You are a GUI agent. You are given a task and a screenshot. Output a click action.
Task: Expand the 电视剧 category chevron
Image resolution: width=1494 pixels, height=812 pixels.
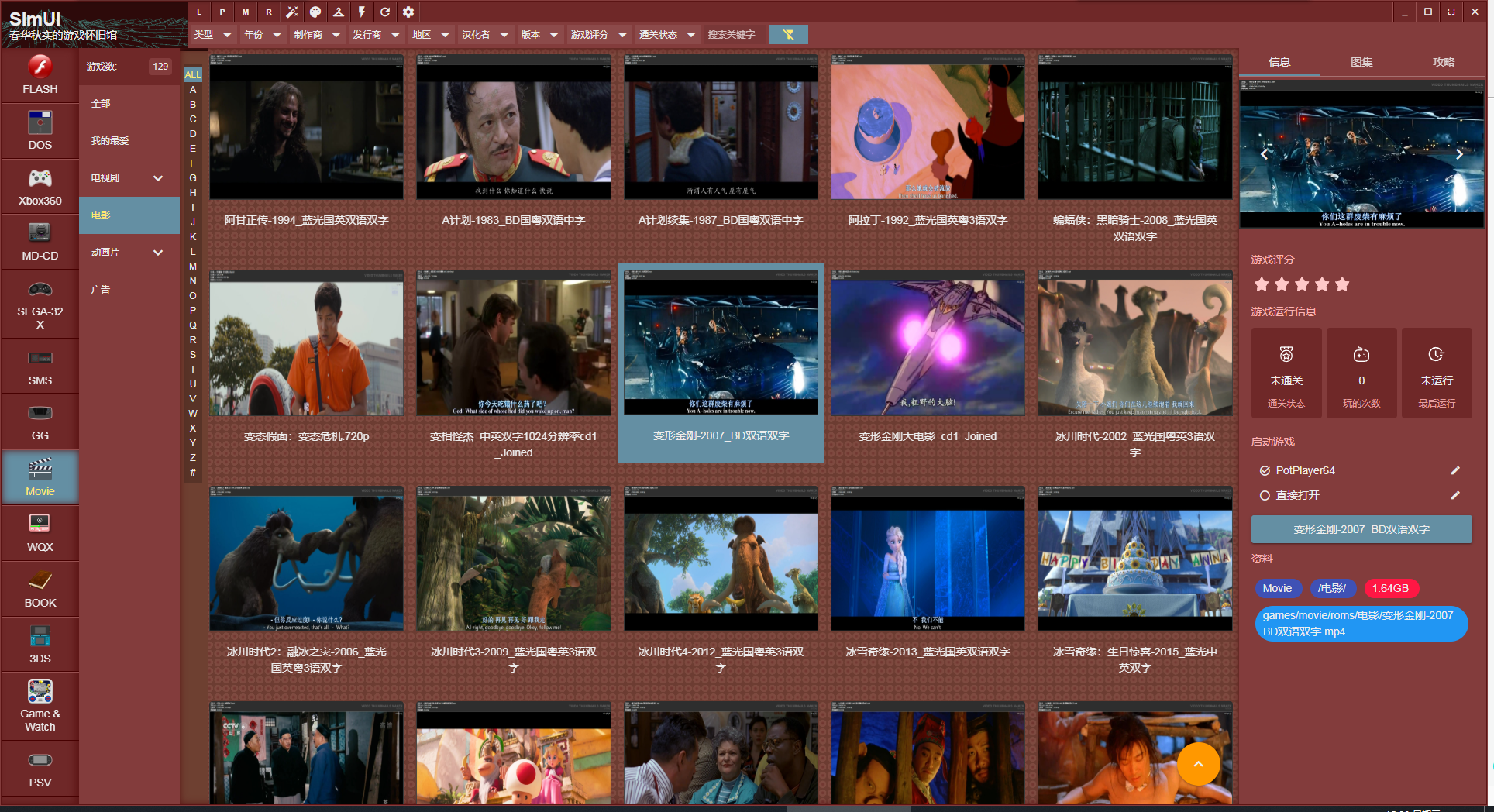click(x=158, y=178)
